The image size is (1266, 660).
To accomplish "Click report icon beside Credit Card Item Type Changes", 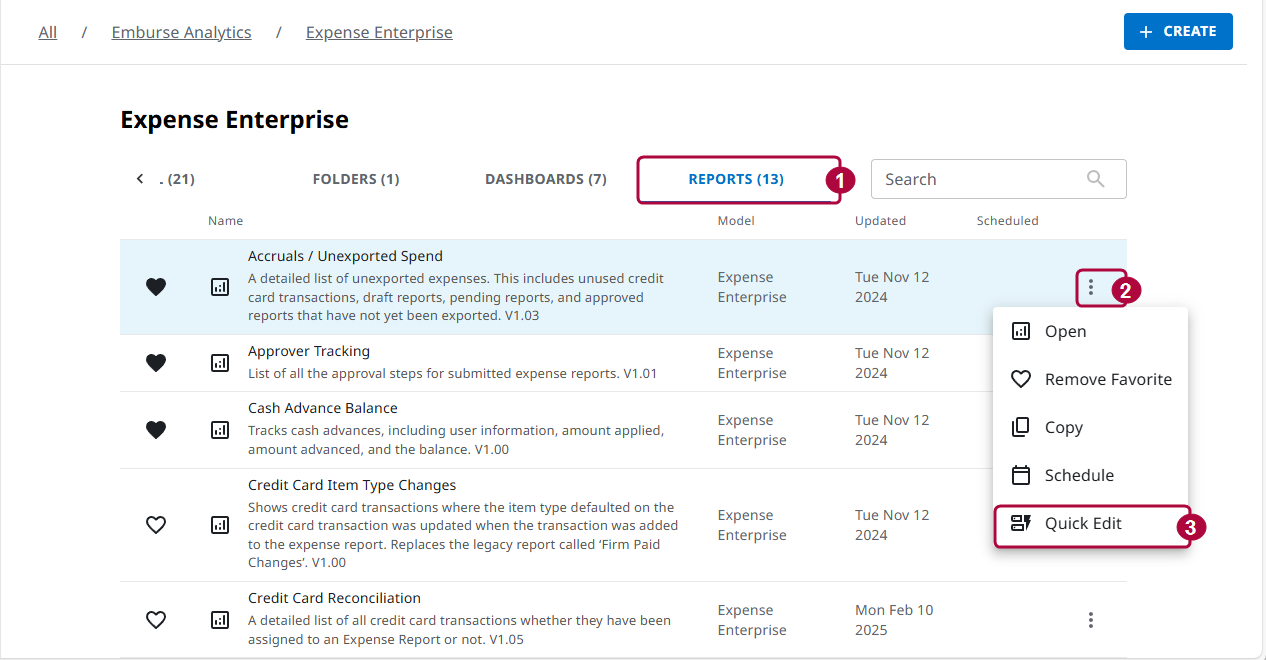I will [x=220, y=525].
